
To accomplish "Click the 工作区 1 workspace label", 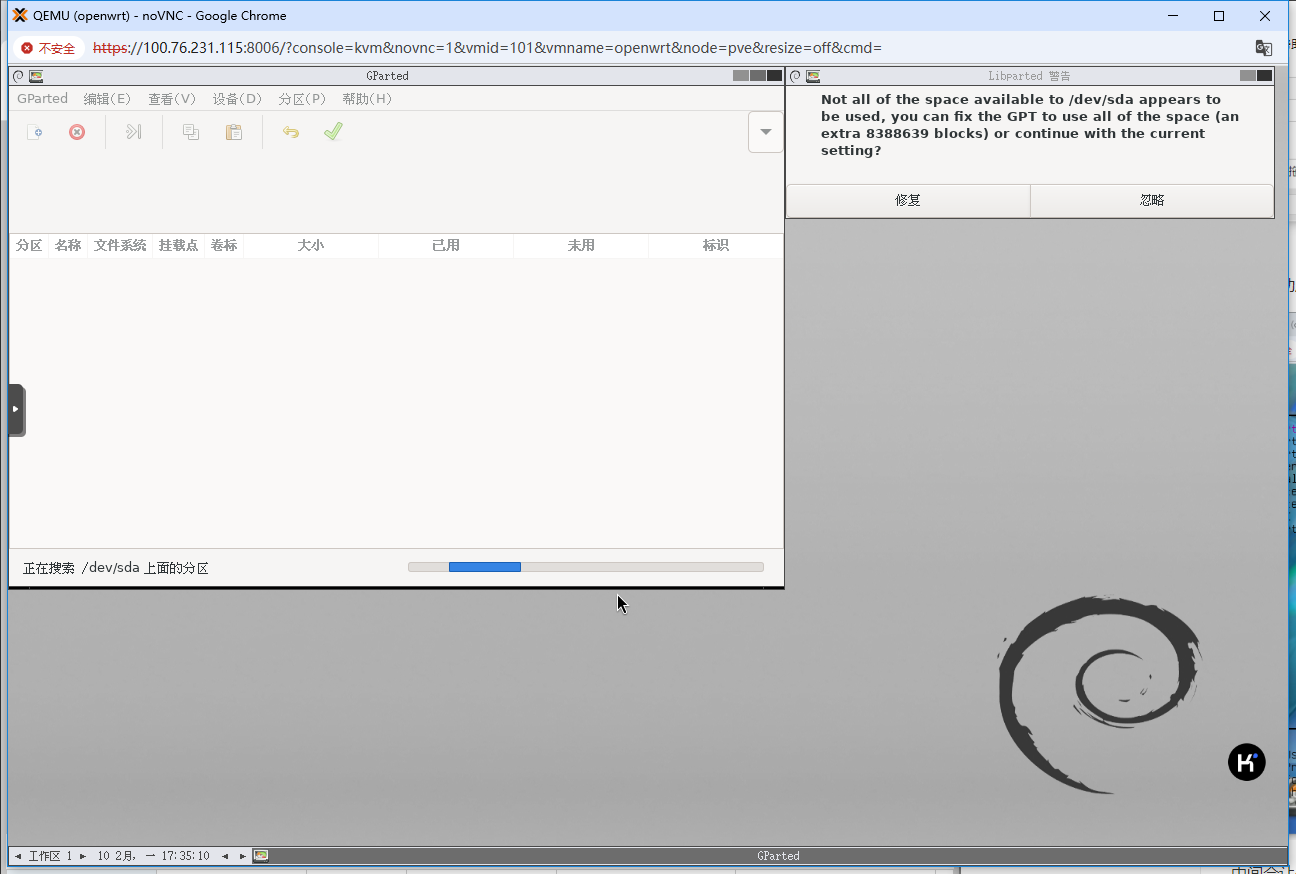I will click(x=50, y=856).
